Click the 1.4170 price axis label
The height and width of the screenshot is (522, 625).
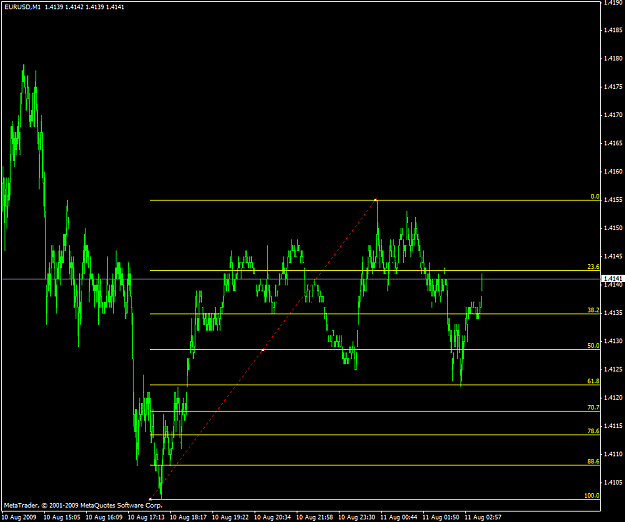pyautogui.click(x=613, y=115)
